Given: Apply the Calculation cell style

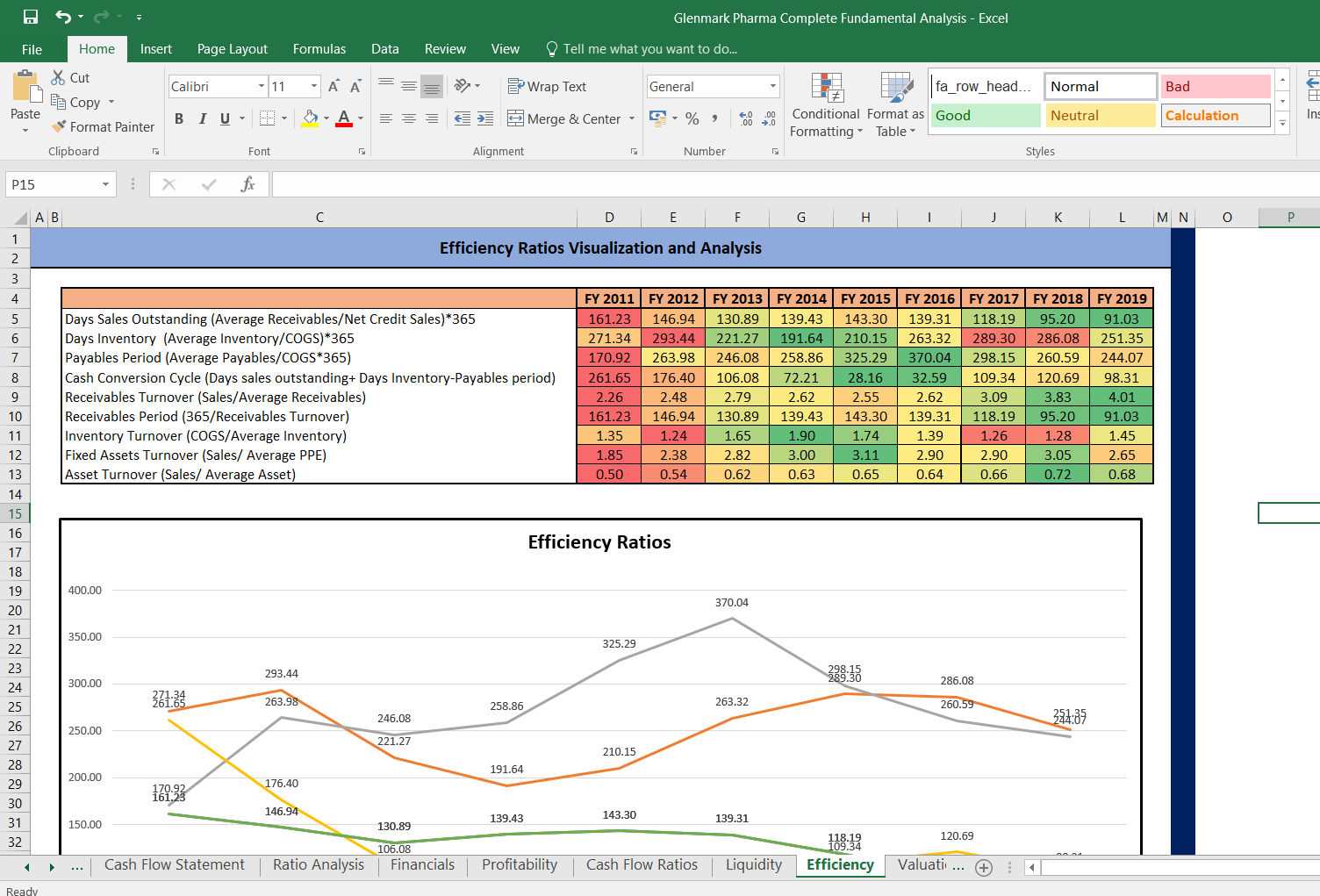Looking at the screenshot, I should (x=1216, y=115).
